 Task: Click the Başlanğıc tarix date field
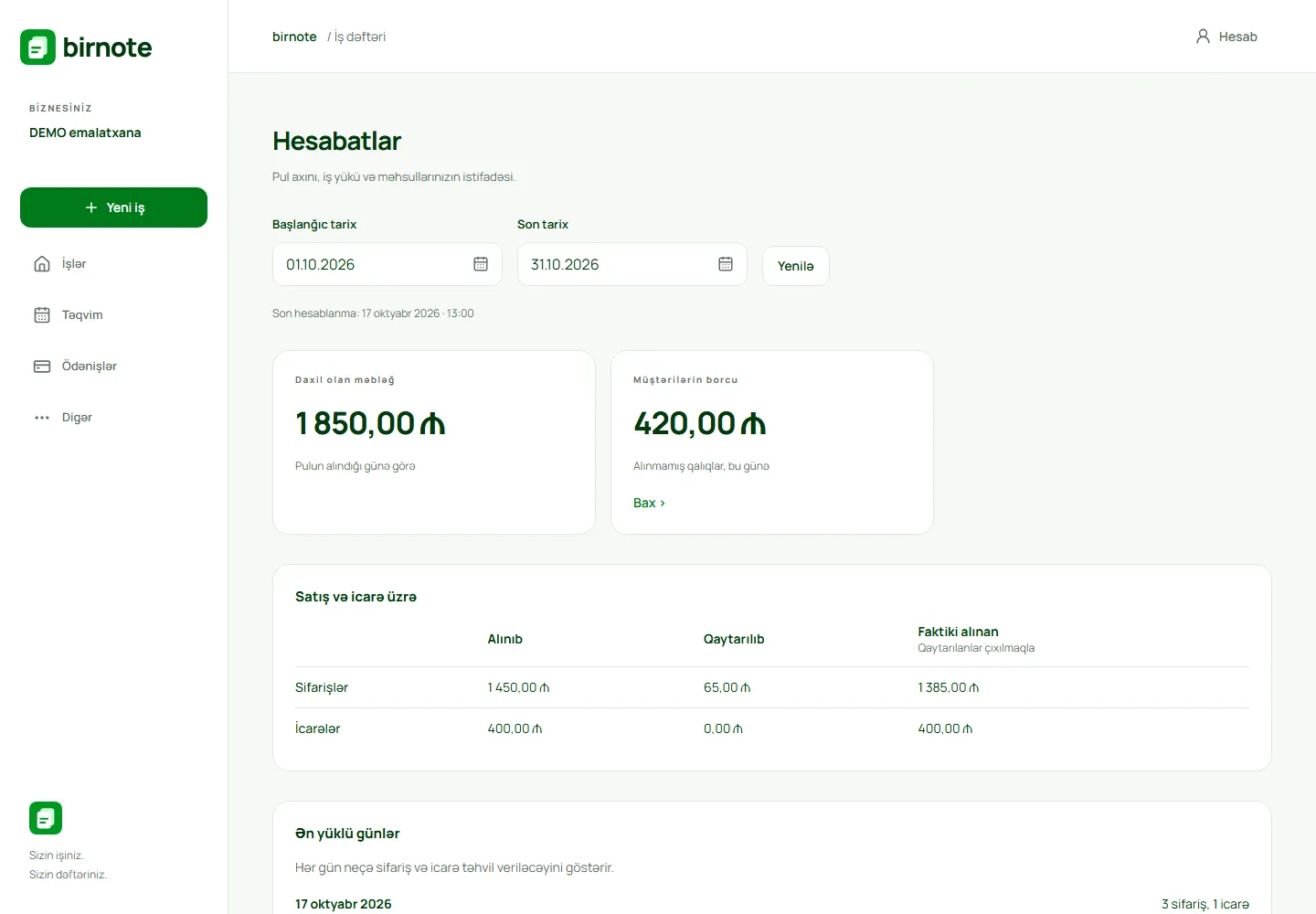387,264
